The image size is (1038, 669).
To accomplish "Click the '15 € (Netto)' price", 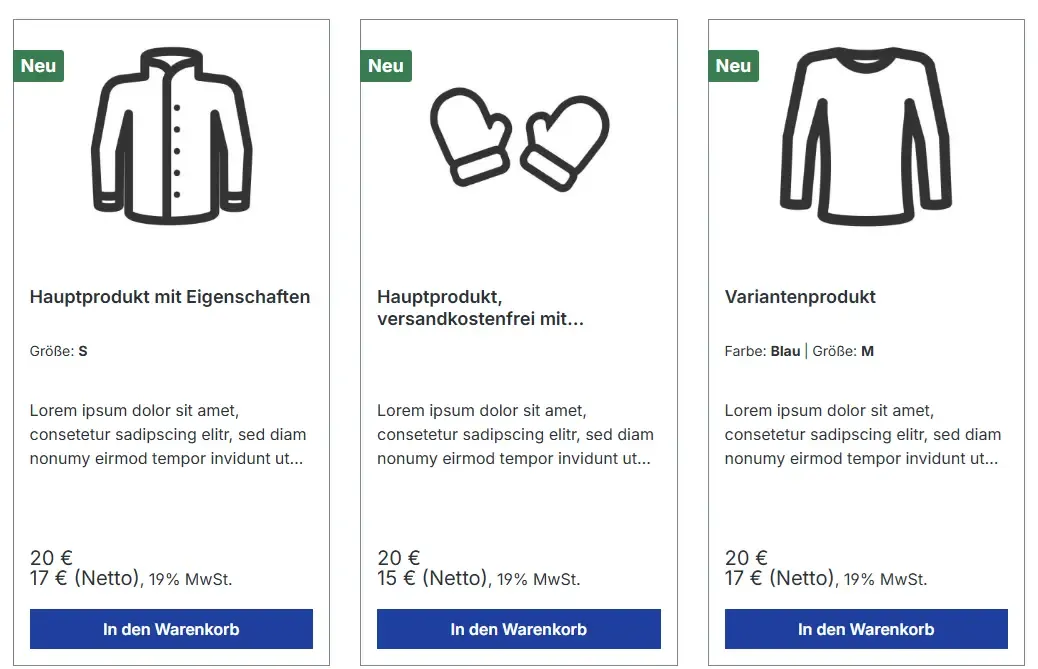I will click(x=432, y=578).
